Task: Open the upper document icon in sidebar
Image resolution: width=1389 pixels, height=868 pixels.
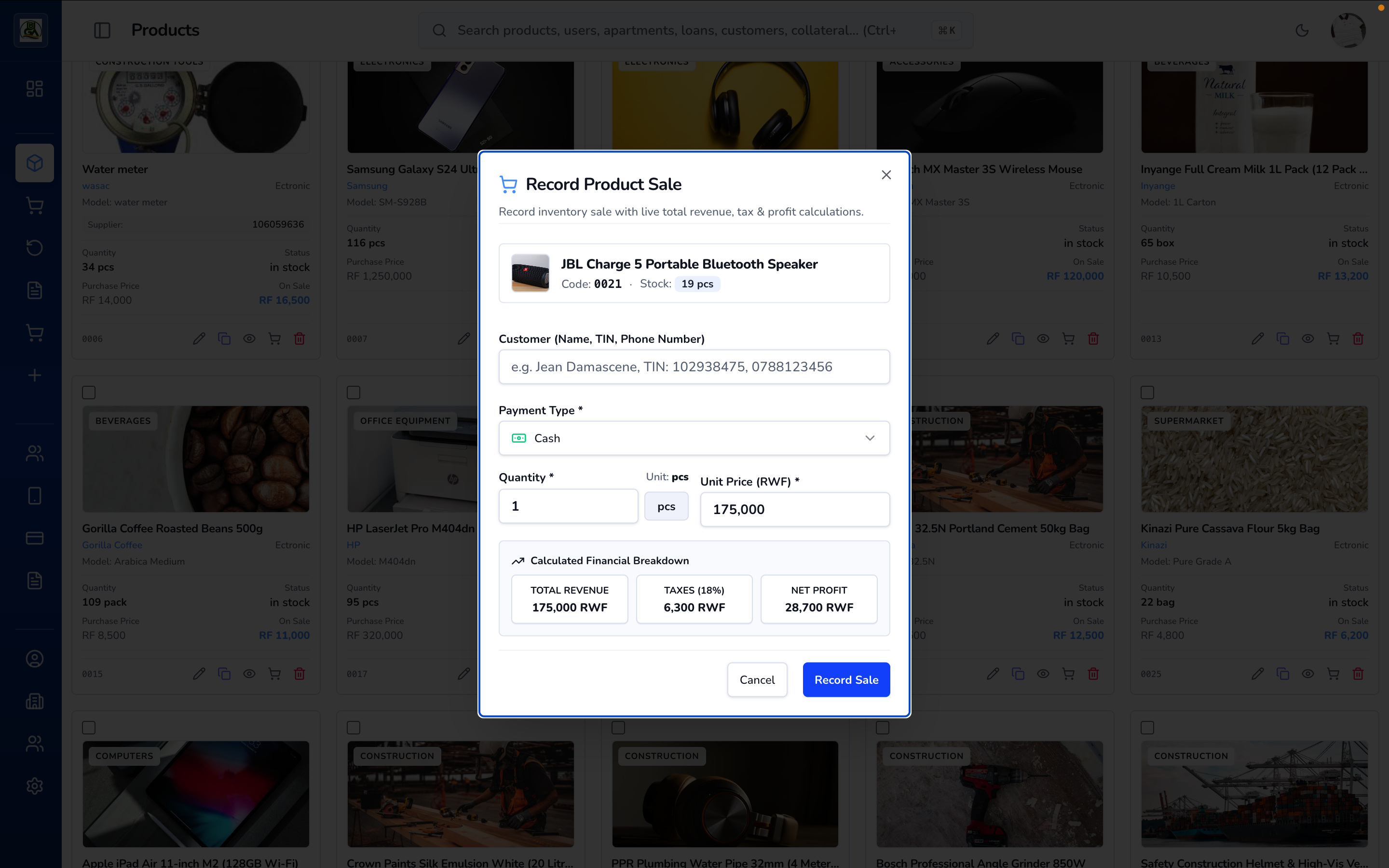Action: 34,290
